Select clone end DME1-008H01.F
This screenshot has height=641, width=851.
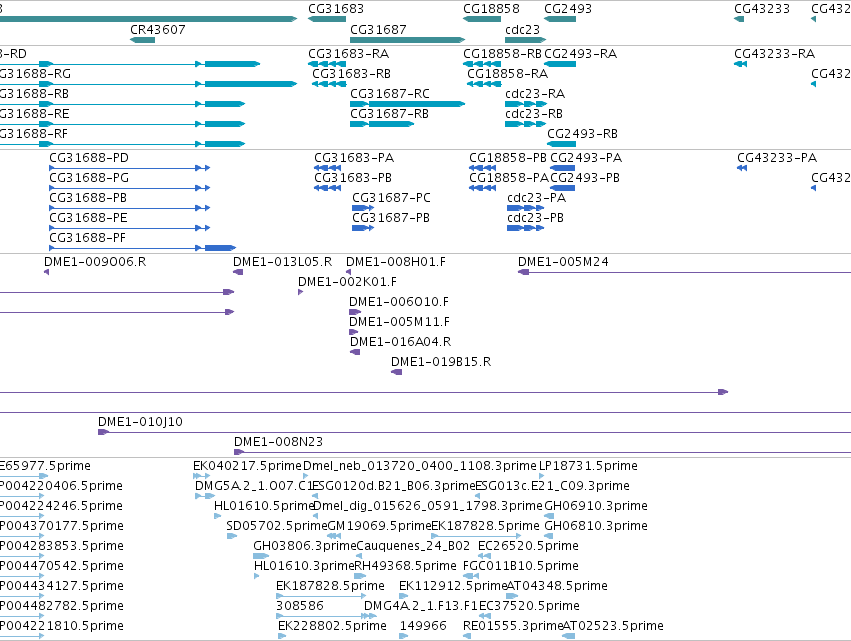(x=396, y=262)
